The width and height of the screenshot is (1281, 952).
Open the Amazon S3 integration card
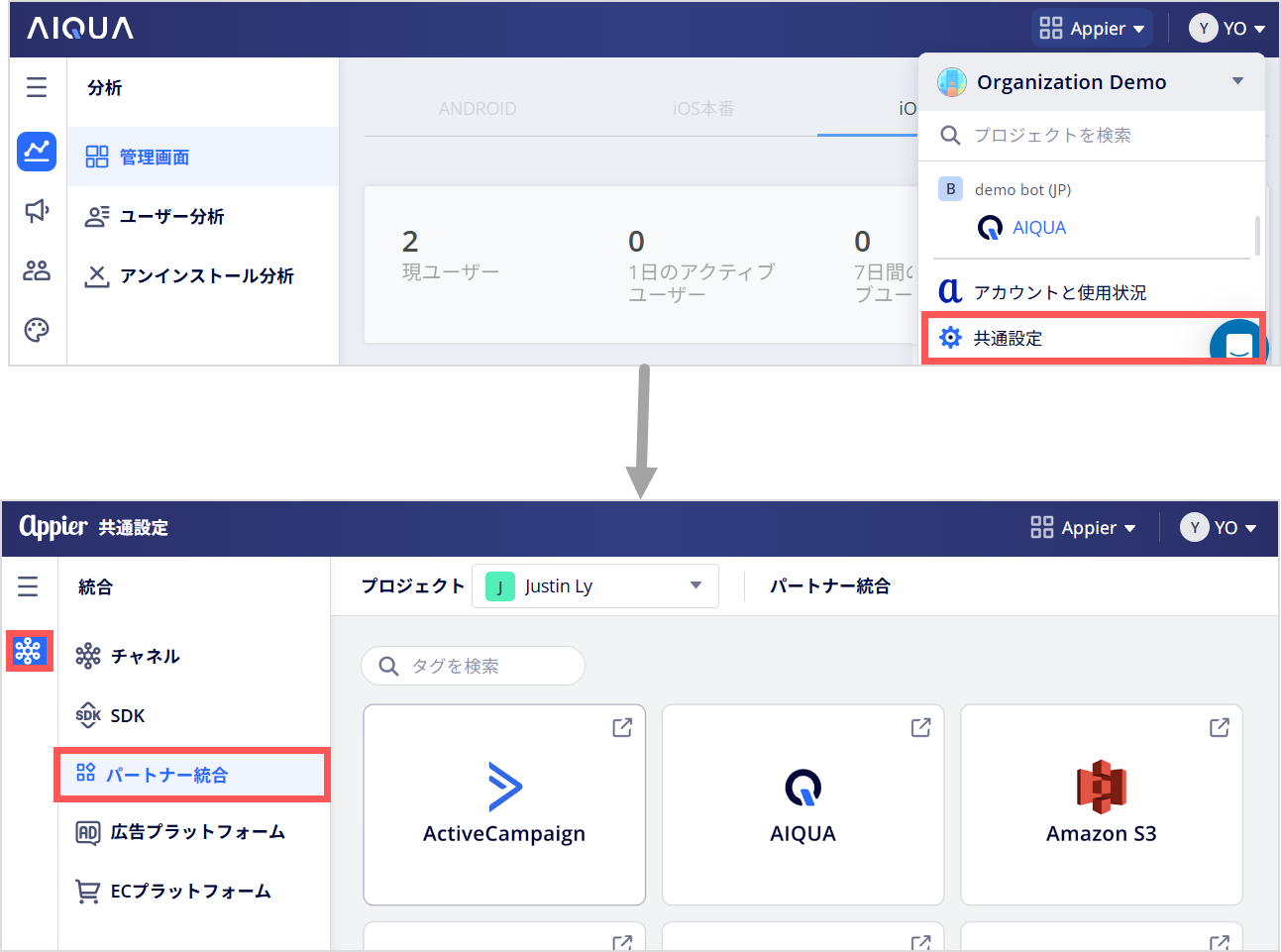click(x=1102, y=804)
